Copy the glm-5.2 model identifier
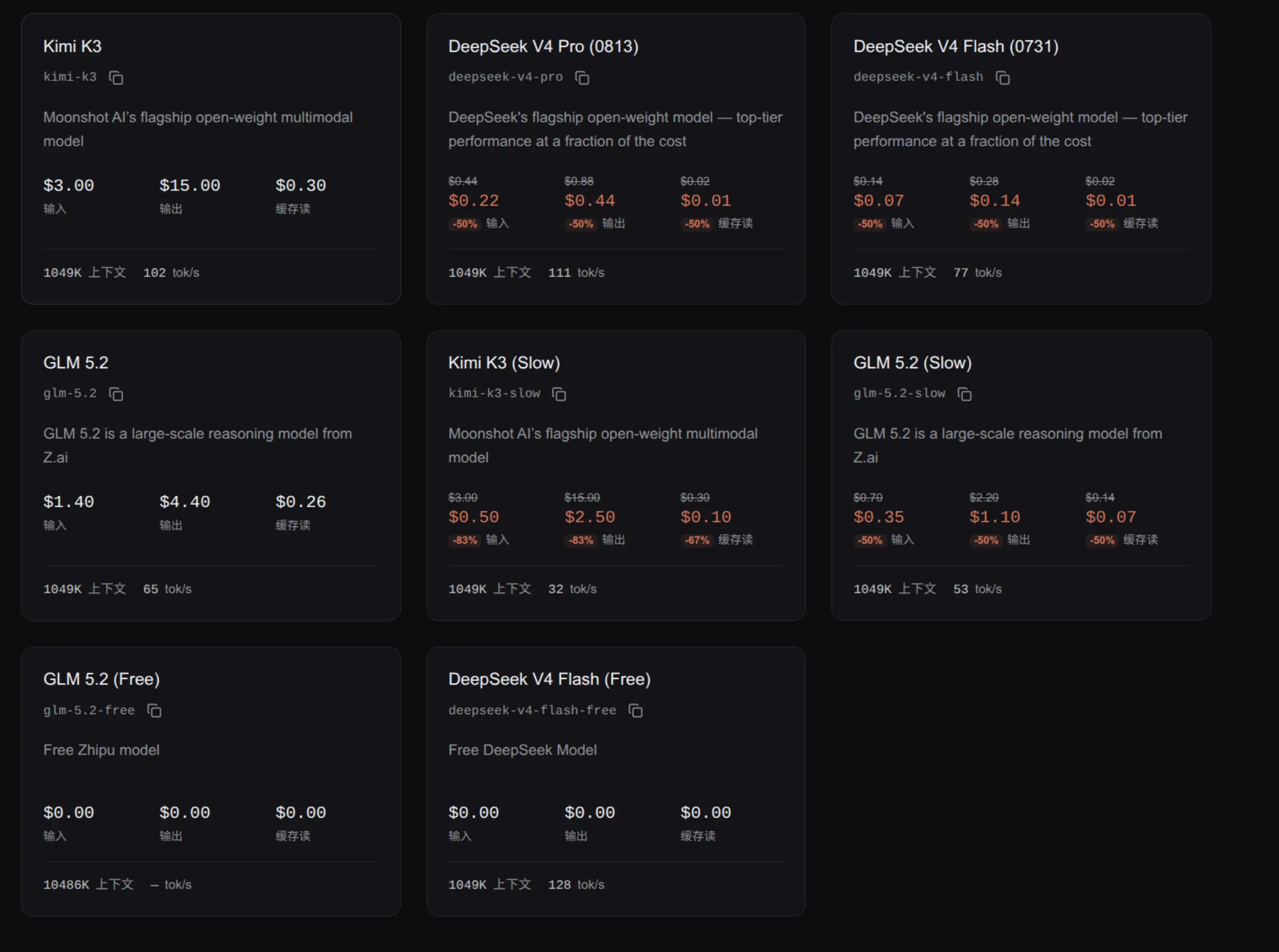This screenshot has width=1279, height=952. click(x=116, y=394)
